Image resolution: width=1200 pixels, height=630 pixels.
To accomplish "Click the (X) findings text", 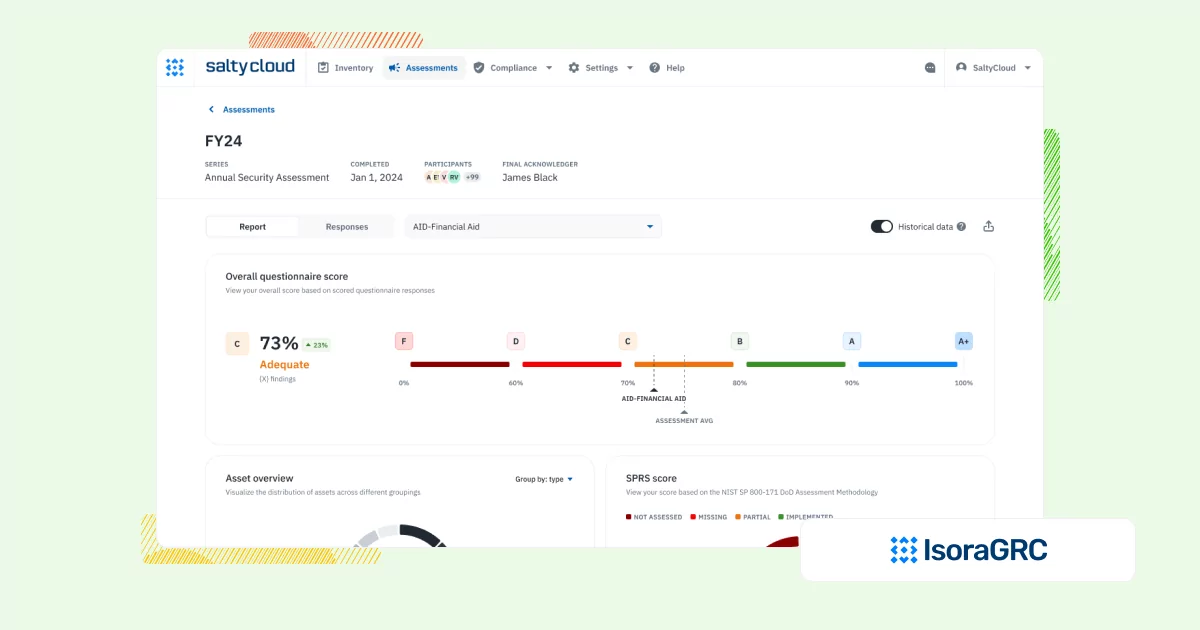I will click(x=277, y=379).
